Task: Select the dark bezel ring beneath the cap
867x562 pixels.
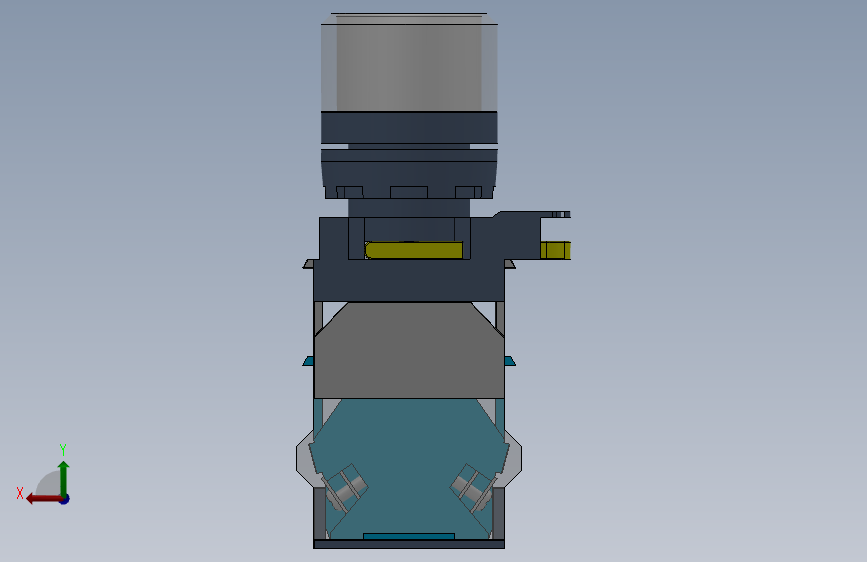Action: coord(409,128)
